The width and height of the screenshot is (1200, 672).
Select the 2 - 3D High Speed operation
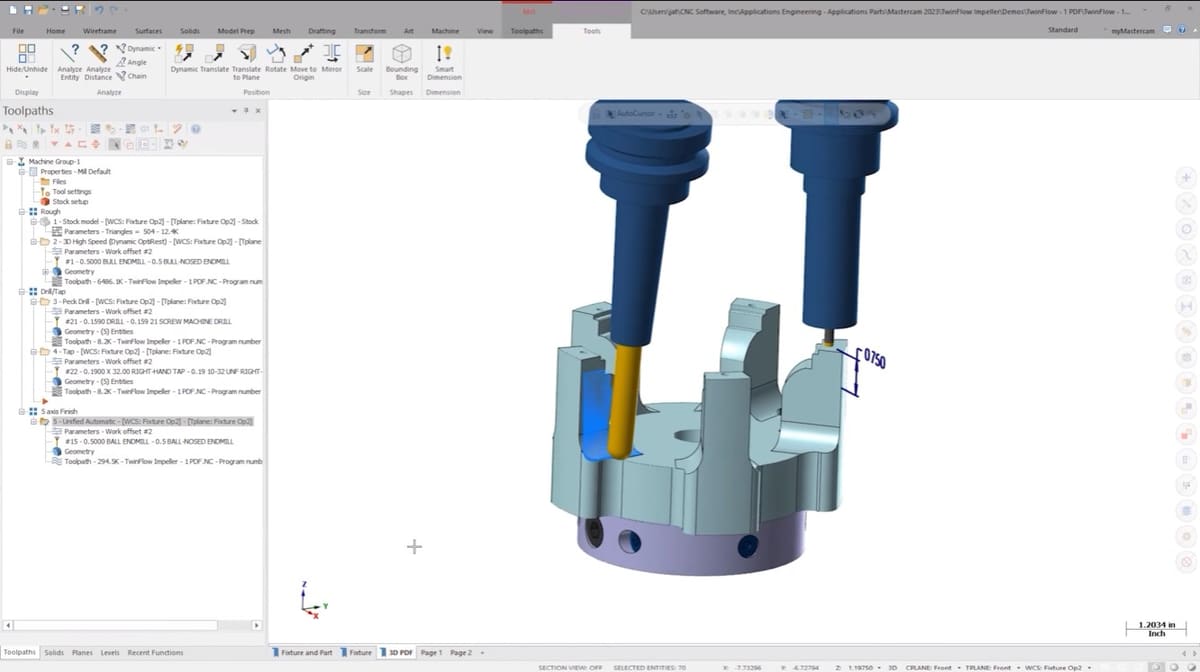[155, 242]
